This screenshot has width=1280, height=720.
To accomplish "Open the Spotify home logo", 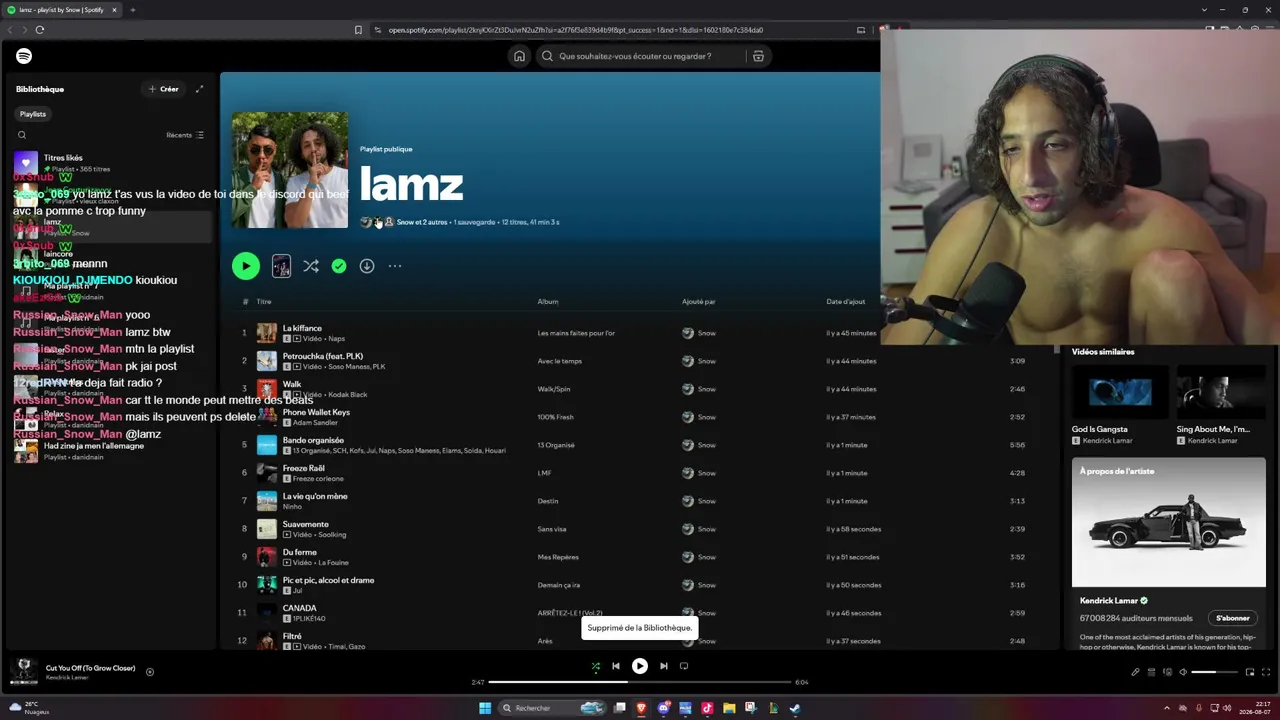I will coord(24,56).
